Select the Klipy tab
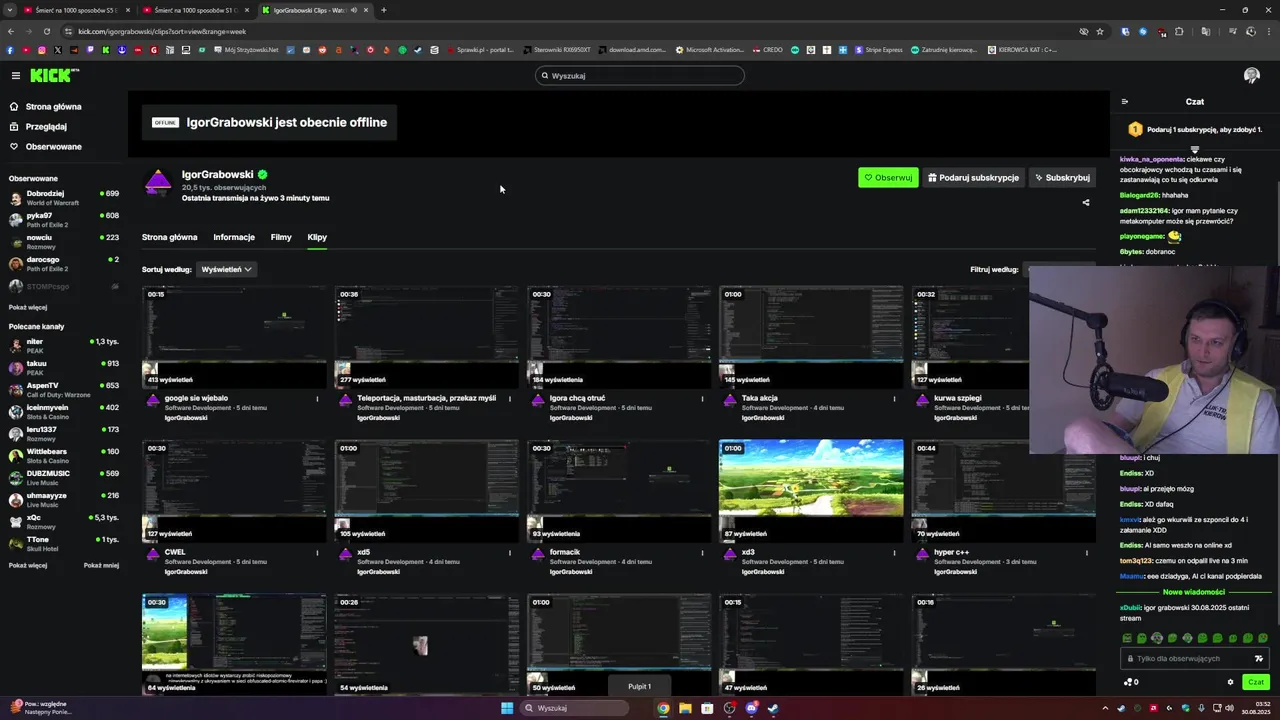The height and width of the screenshot is (720, 1280). (317, 237)
